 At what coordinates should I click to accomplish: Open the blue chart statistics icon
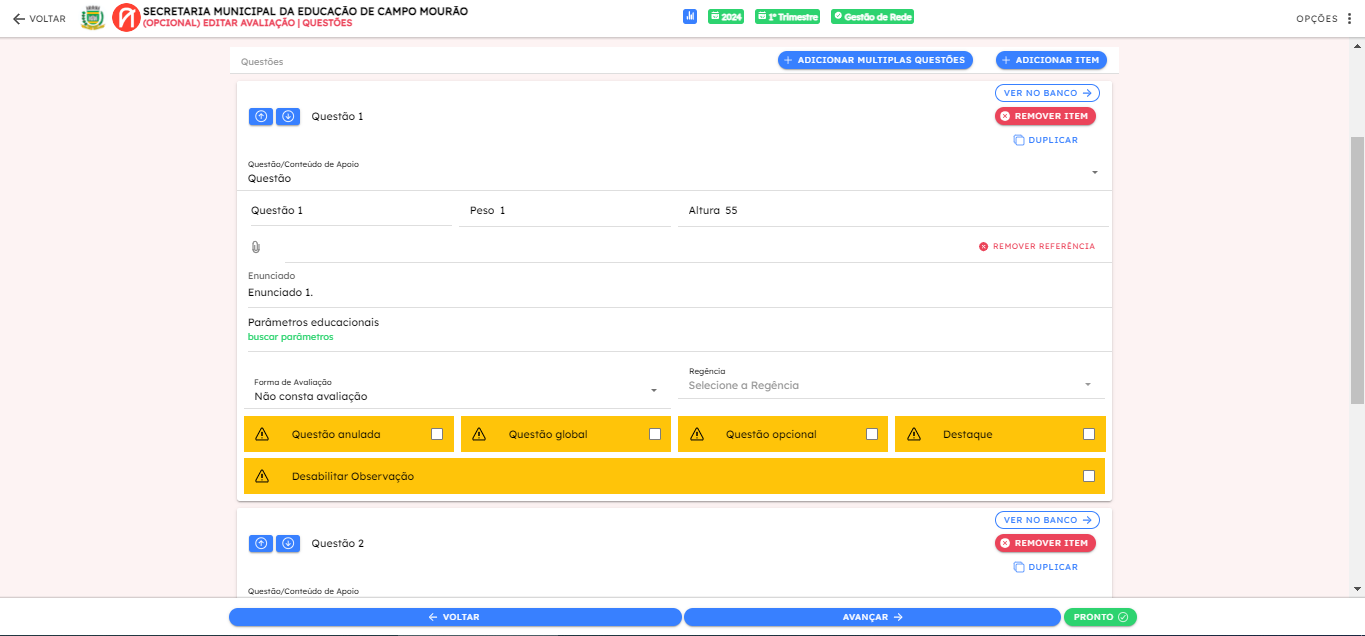point(690,17)
